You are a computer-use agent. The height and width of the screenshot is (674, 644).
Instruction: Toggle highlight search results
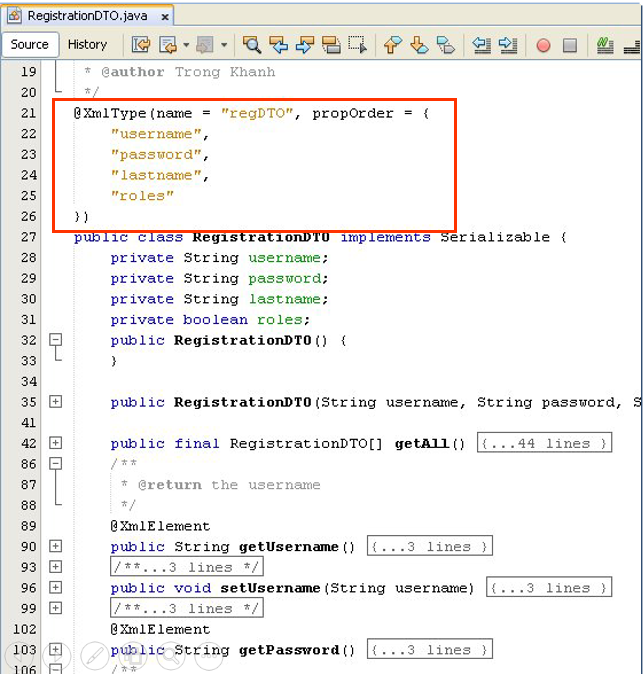pos(331,45)
